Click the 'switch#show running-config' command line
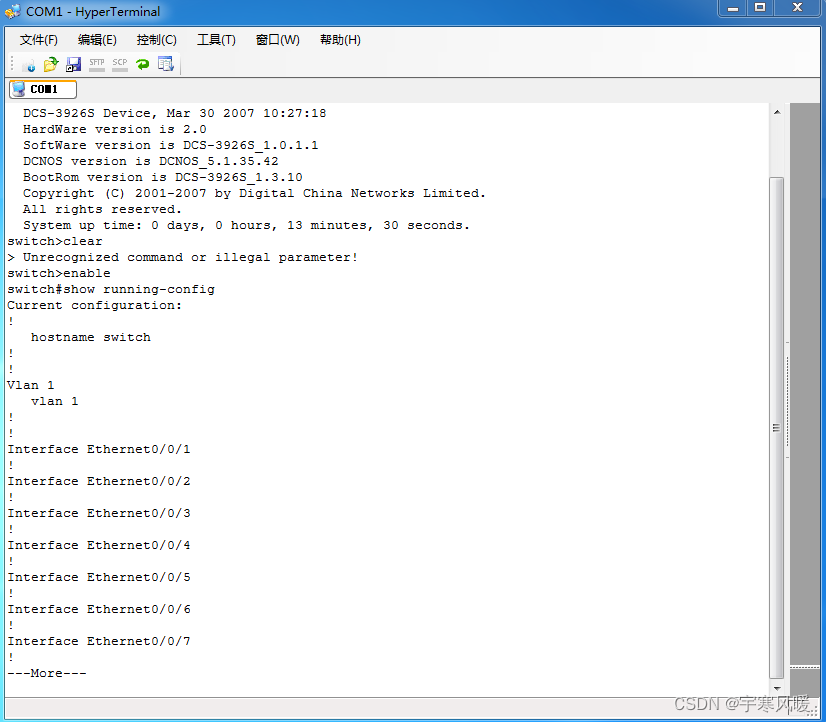This screenshot has height=722, width=826. coord(111,290)
